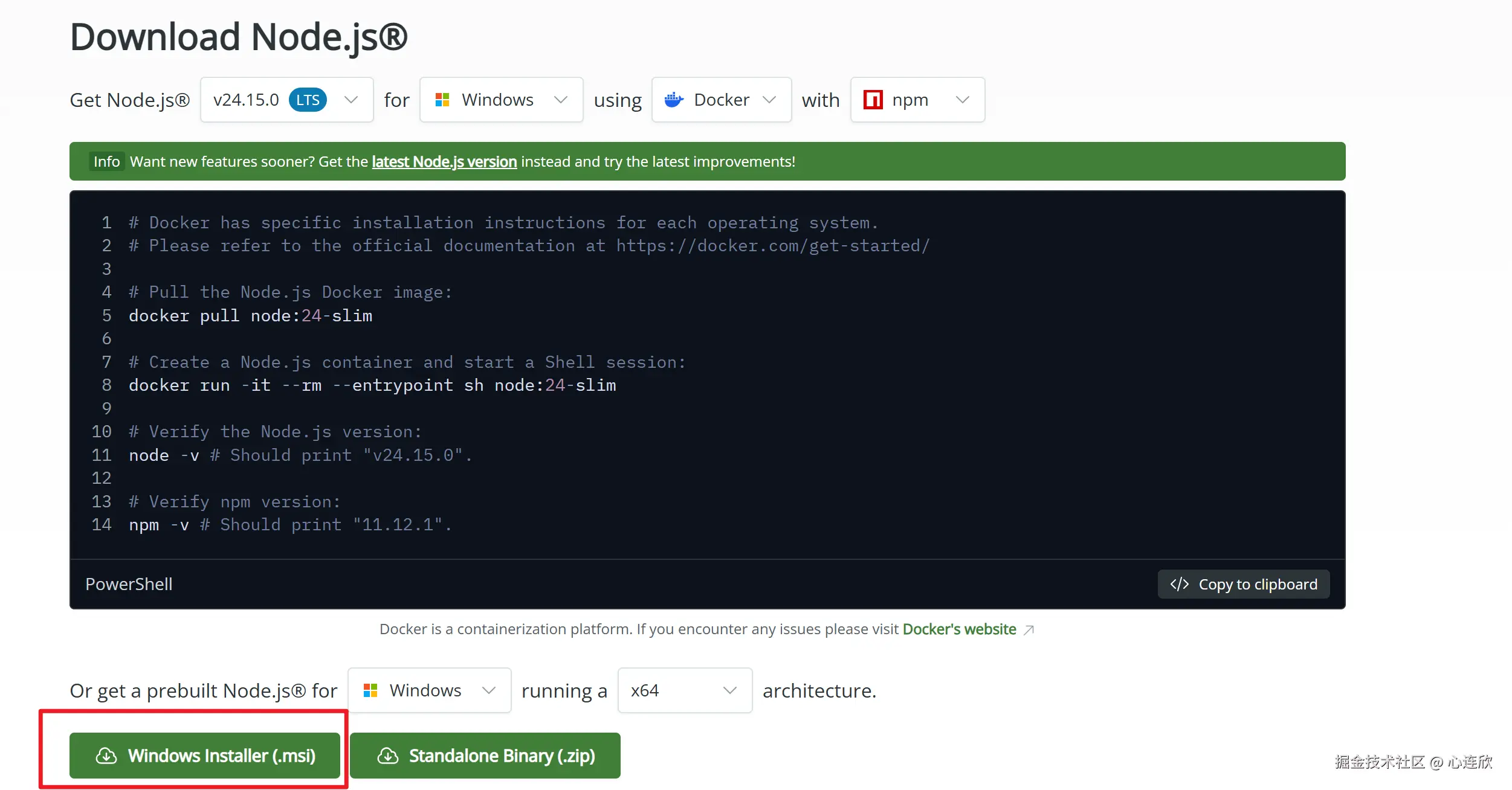Download the Windows Installer (.msi)
This screenshot has width=1512, height=790.
coord(205,756)
